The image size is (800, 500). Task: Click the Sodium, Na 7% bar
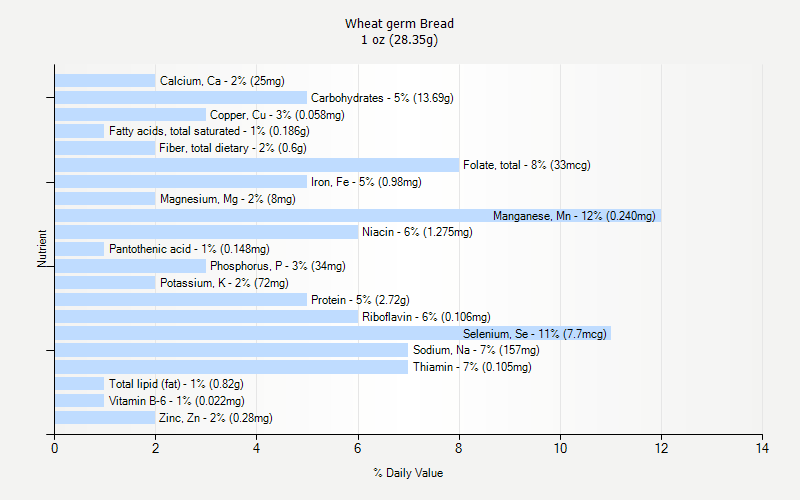[231, 350]
